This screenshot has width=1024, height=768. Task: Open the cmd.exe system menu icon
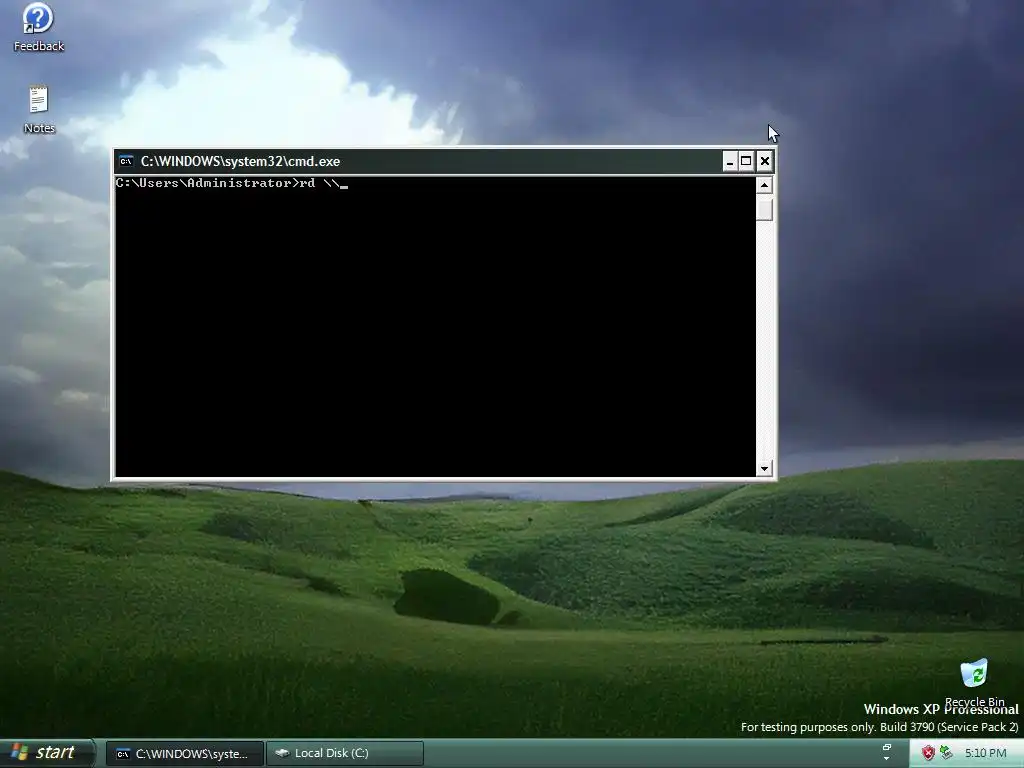126,161
